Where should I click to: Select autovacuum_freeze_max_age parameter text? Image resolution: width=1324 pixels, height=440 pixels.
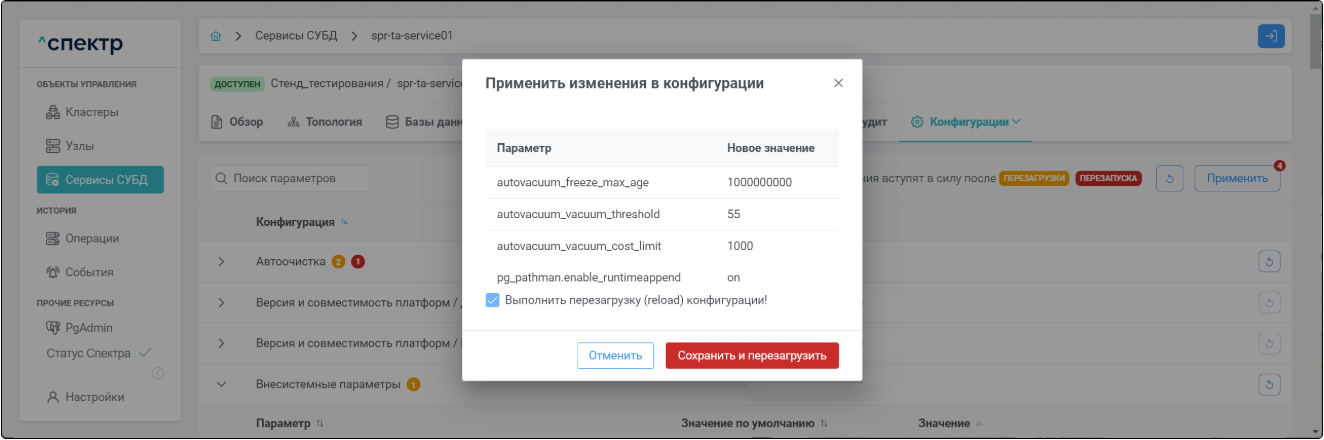(573, 183)
